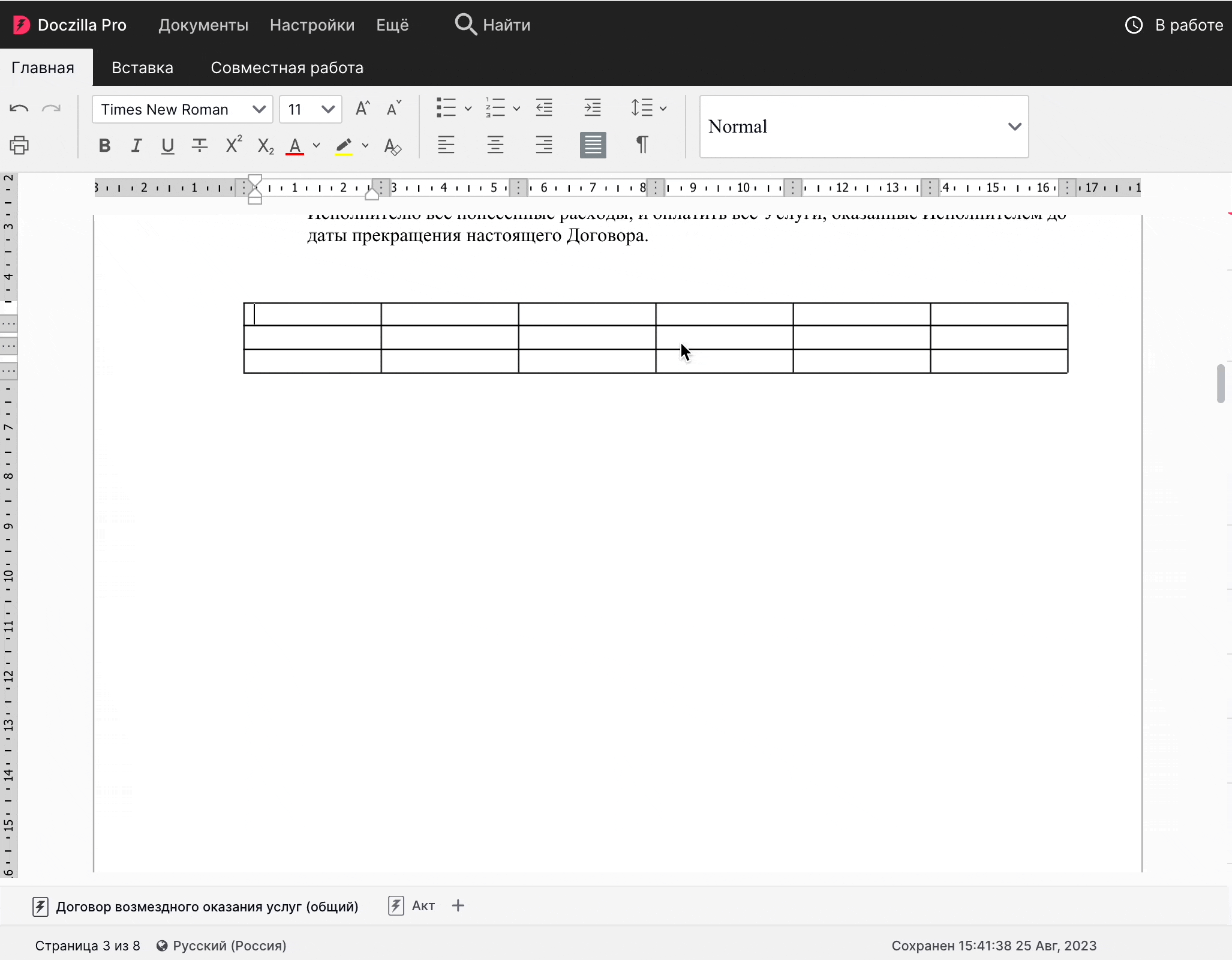This screenshot has width=1232, height=960.
Task: Click the globe language icon
Action: point(162,946)
